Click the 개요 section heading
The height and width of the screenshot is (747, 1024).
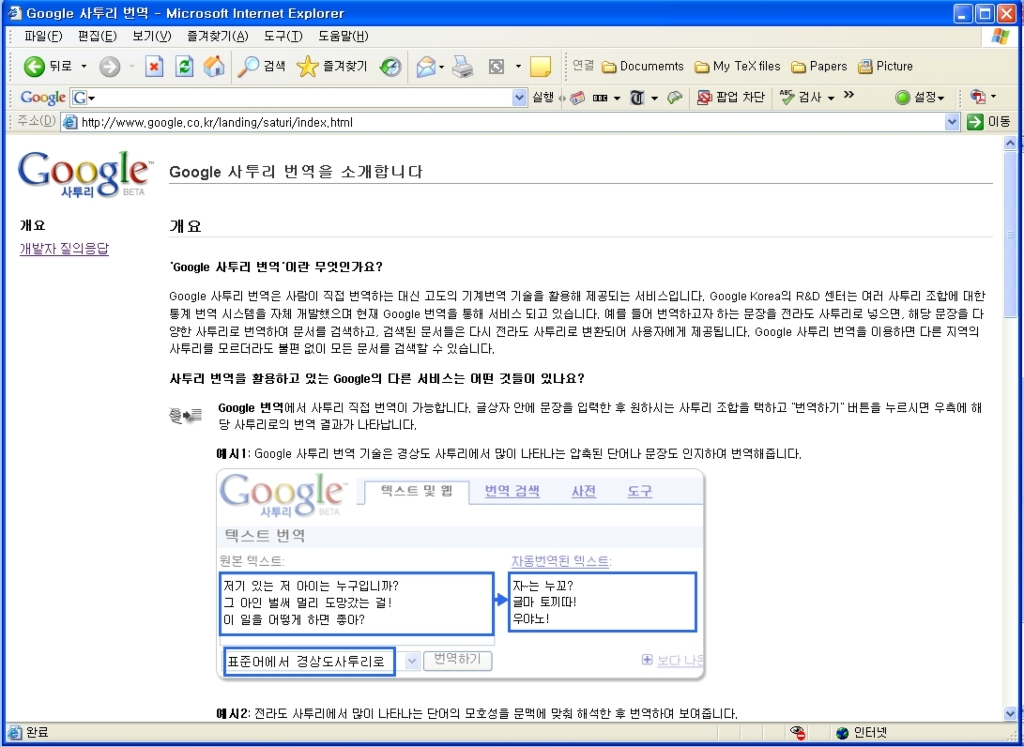tap(185, 227)
